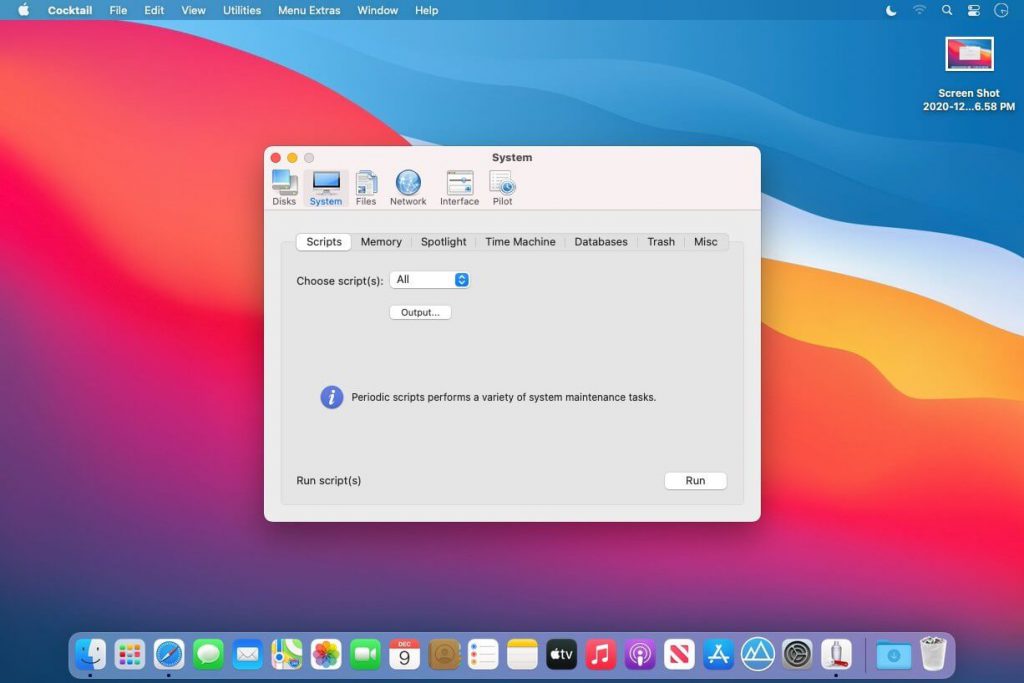Expand the Choose script(s) dropdown

(x=429, y=280)
